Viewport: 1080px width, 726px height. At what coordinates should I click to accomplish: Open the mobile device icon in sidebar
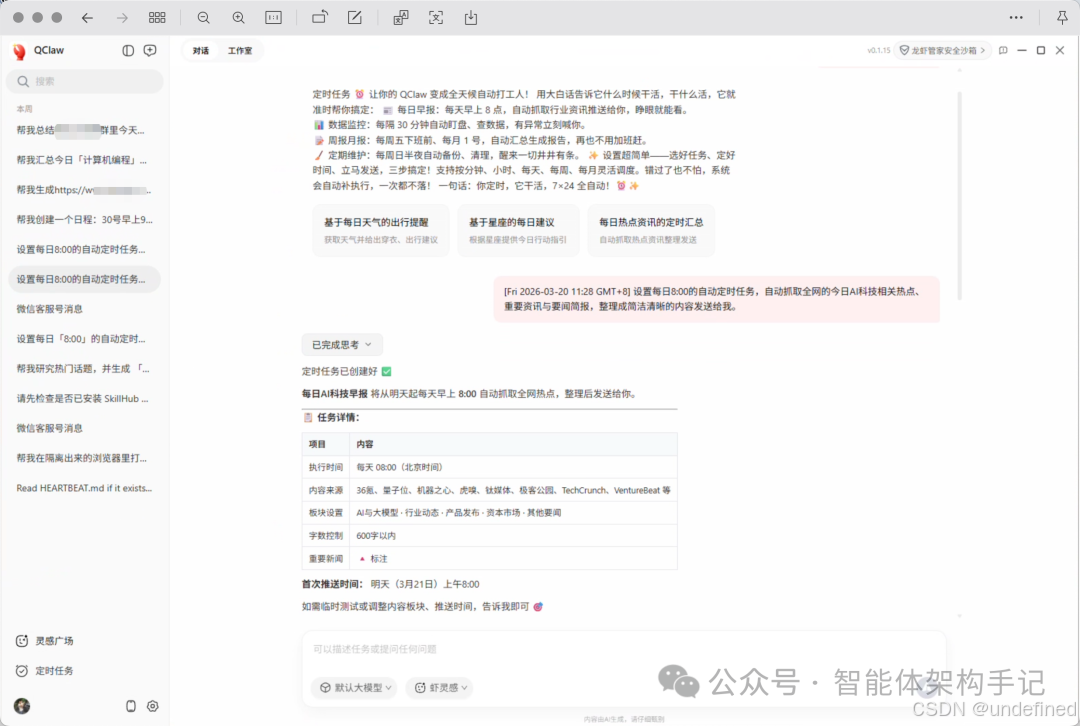(131, 706)
